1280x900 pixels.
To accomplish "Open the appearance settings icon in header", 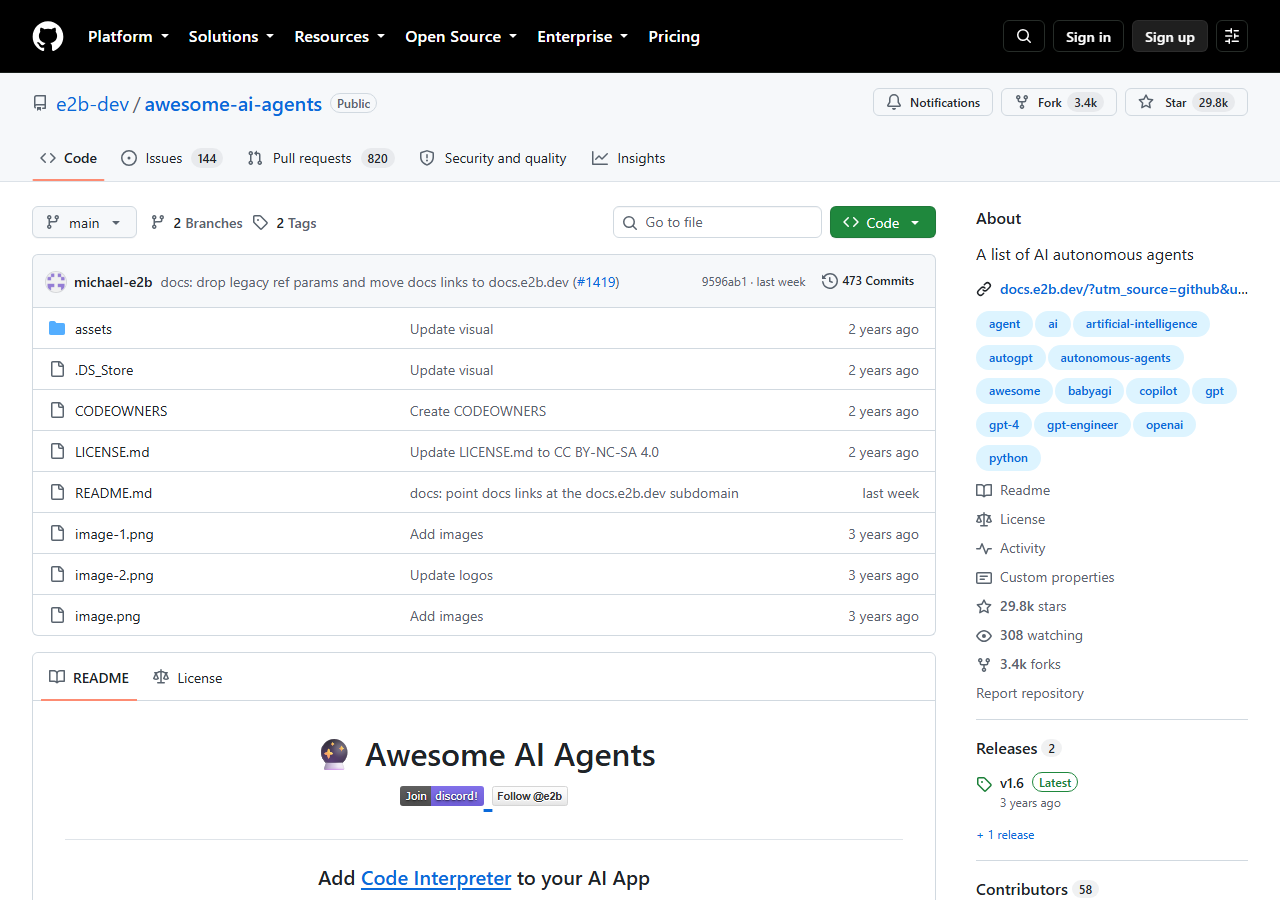I will click(1232, 36).
